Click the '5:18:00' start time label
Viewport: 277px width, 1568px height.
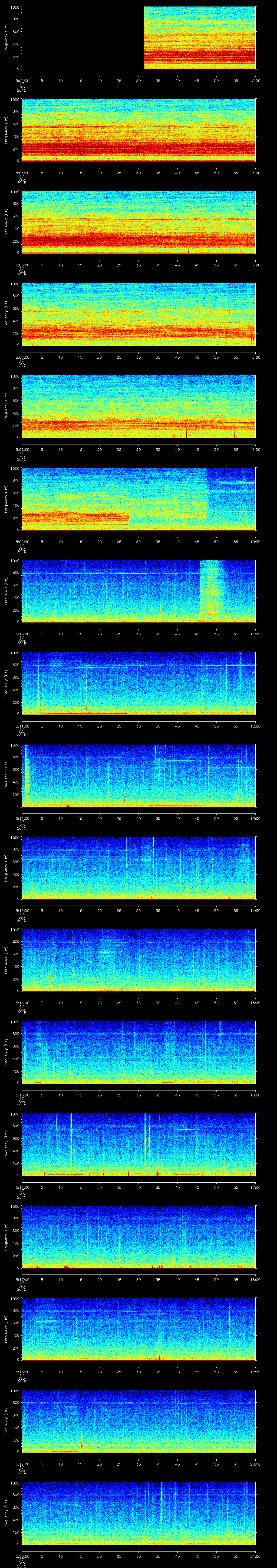[x=22, y=1371]
